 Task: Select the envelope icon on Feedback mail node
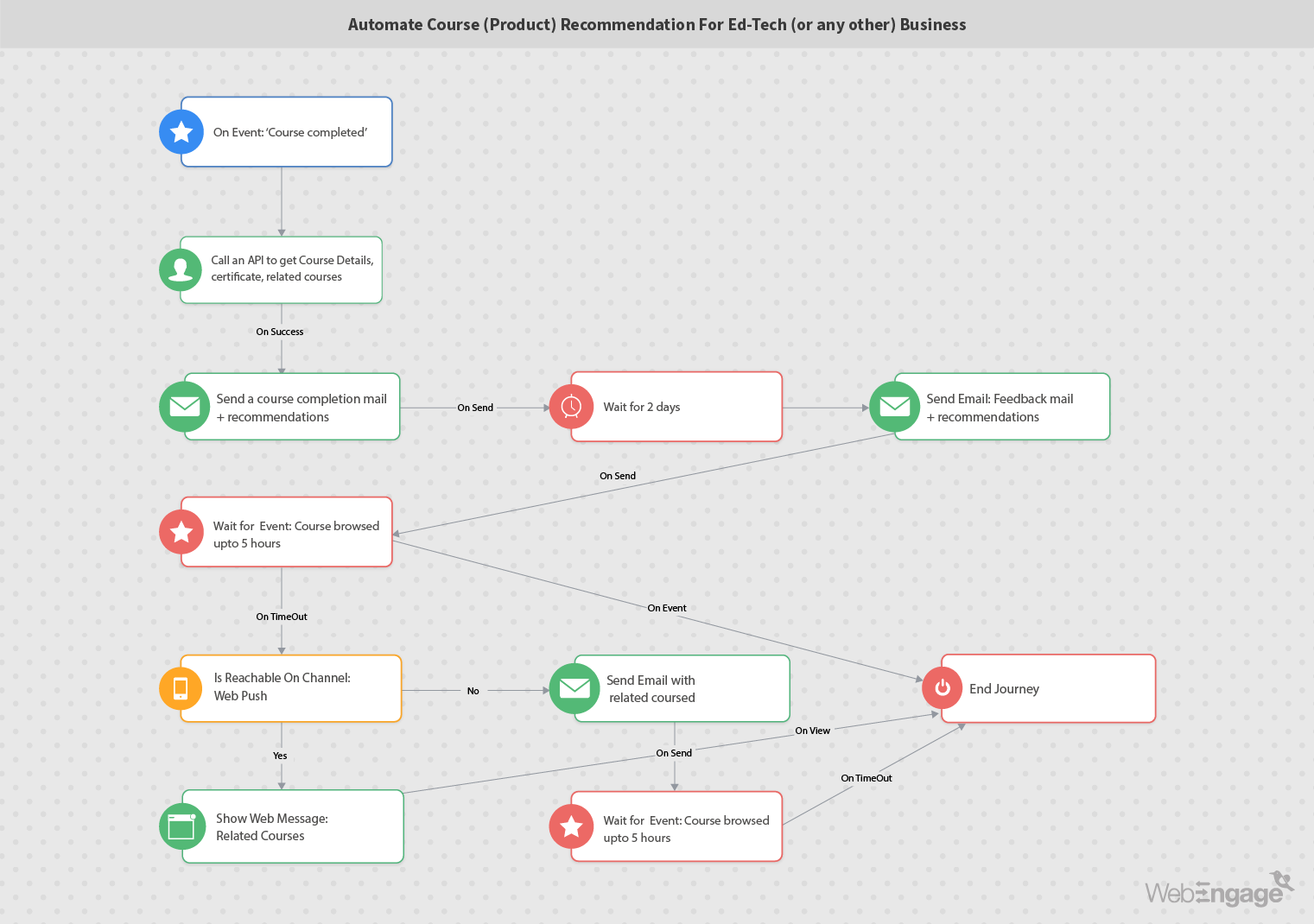pyautogui.click(x=895, y=406)
